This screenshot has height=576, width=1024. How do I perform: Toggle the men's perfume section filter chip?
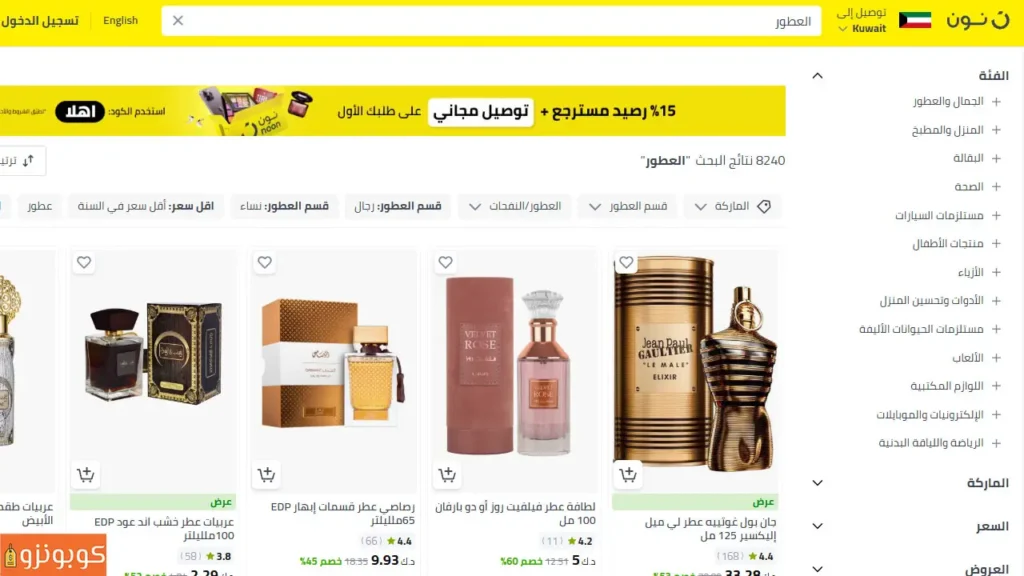(398, 206)
